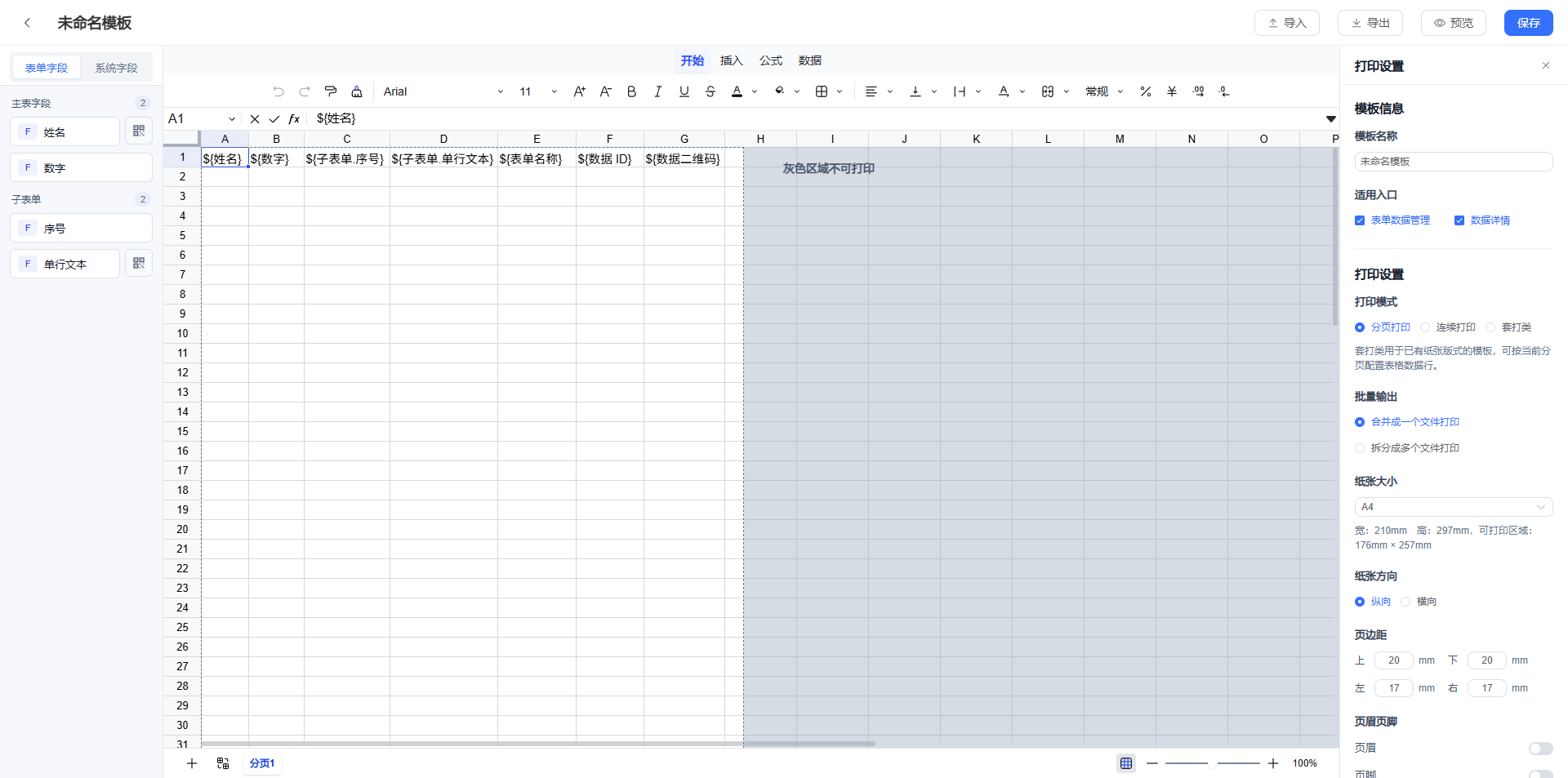Uncheck the 表单数据管理 checkbox
1568x778 pixels.
click(1360, 220)
